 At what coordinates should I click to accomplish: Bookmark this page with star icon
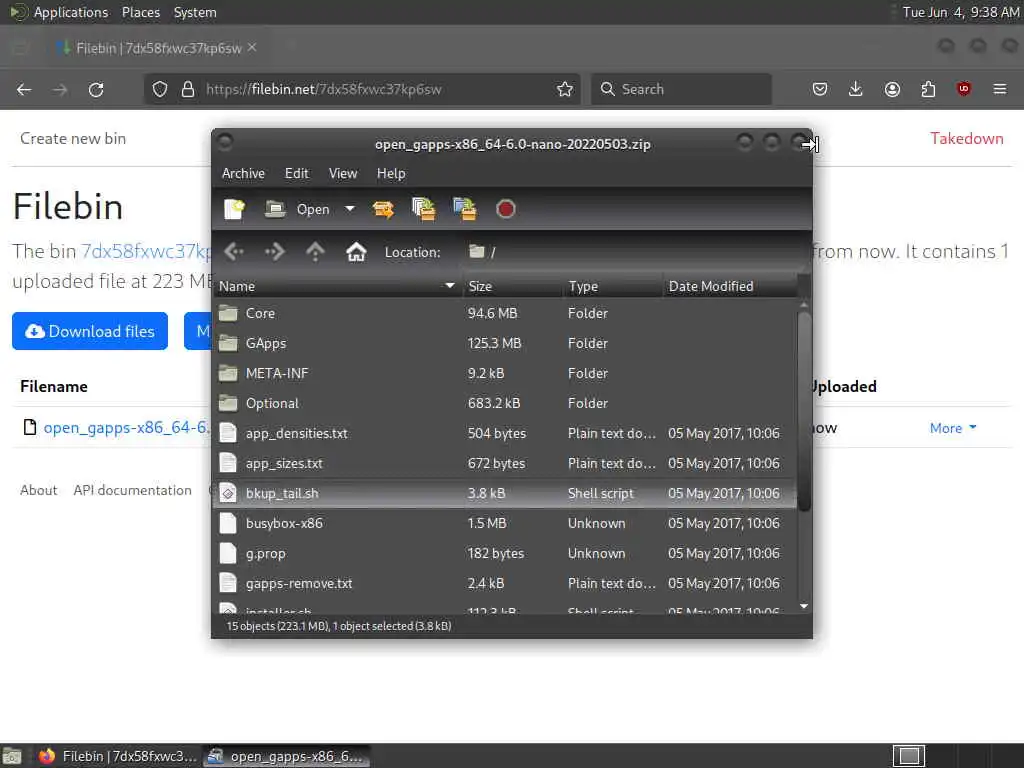(565, 89)
